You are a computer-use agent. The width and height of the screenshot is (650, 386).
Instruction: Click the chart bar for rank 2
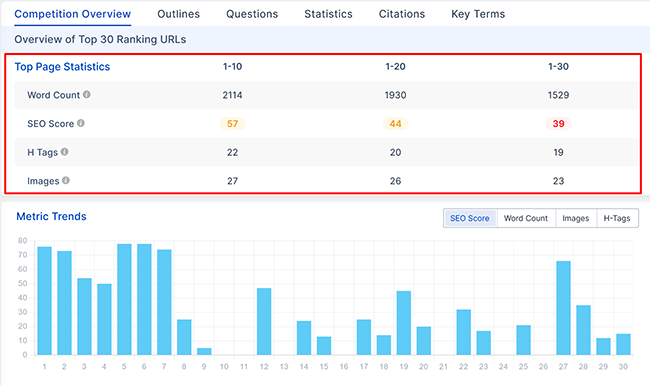tap(64, 303)
